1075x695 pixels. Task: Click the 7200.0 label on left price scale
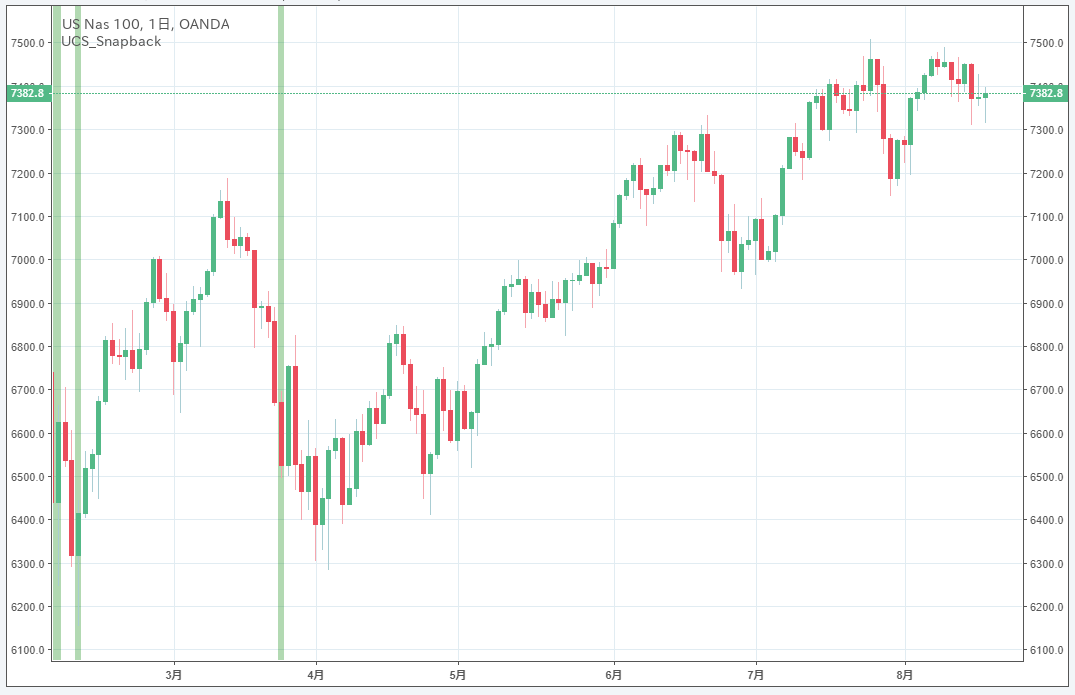point(26,174)
